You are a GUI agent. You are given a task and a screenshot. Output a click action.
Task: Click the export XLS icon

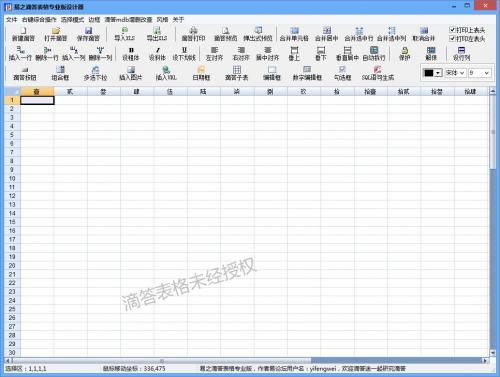click(157, 31)
